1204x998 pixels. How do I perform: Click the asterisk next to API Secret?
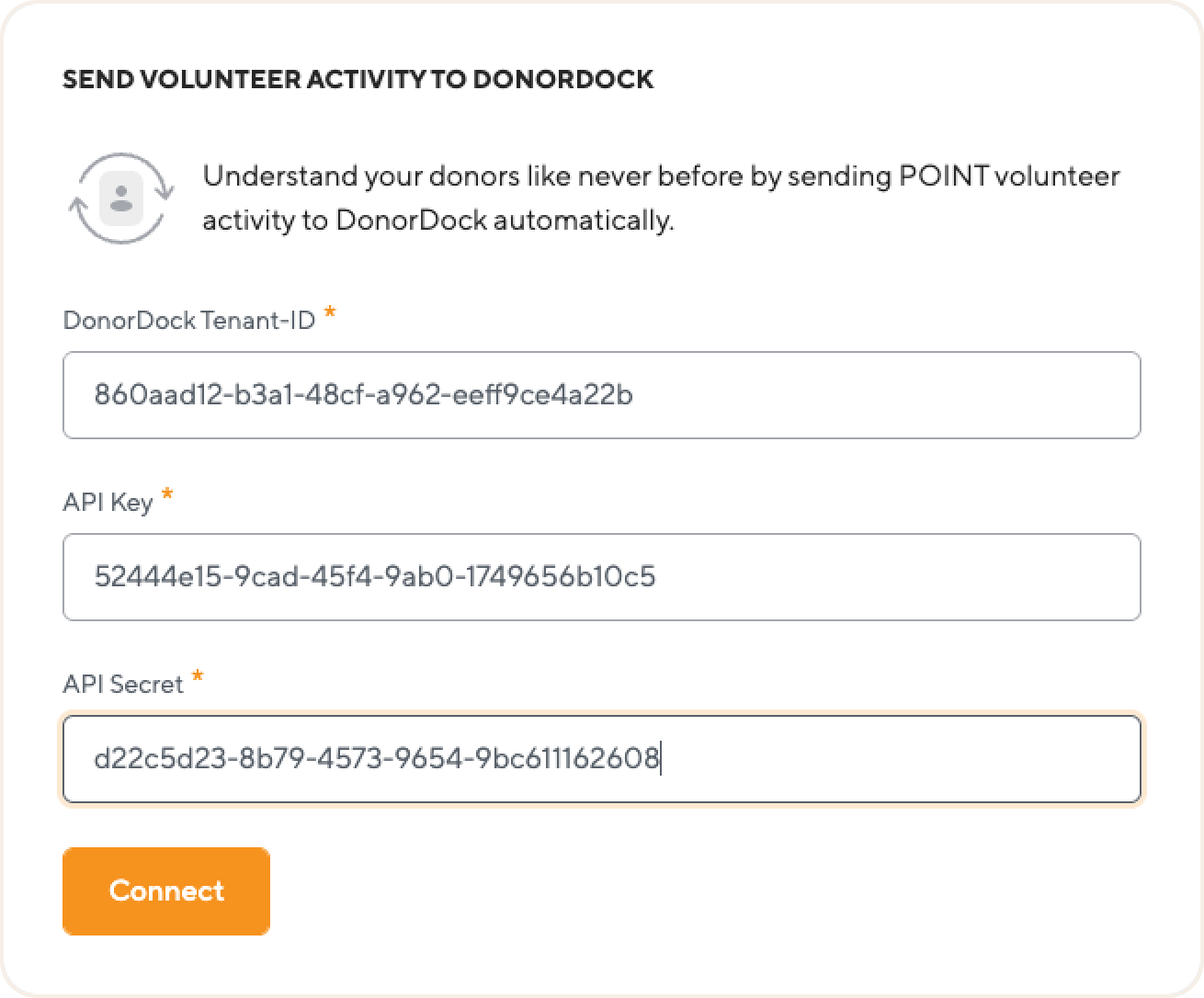click(x=198, y=677)
